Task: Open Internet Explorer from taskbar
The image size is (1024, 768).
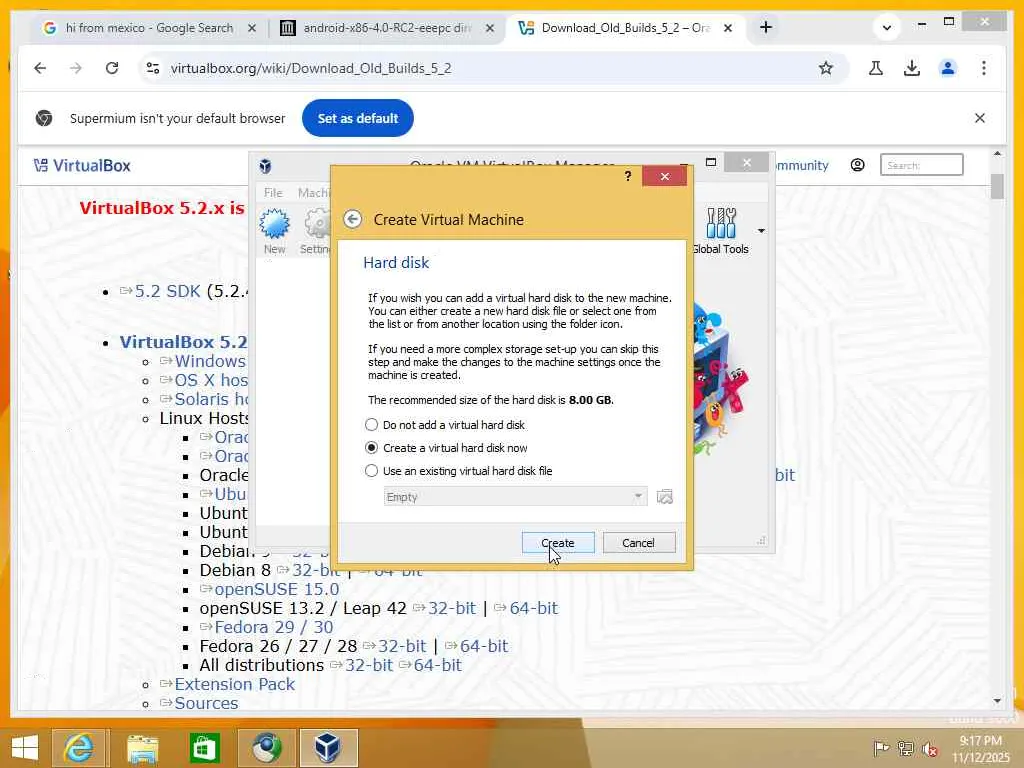Action: (x=79, y=748)
